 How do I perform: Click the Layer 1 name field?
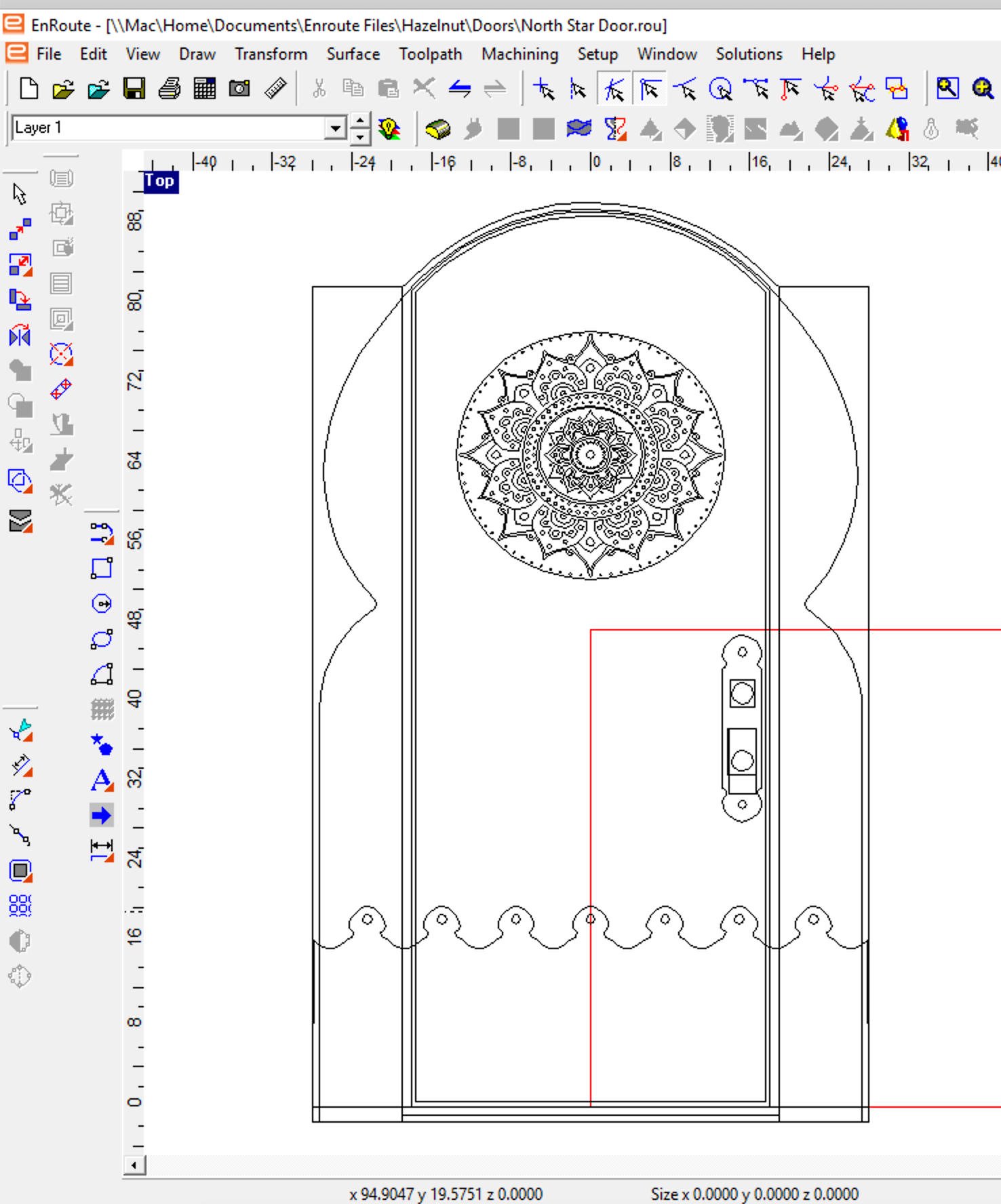168,128
